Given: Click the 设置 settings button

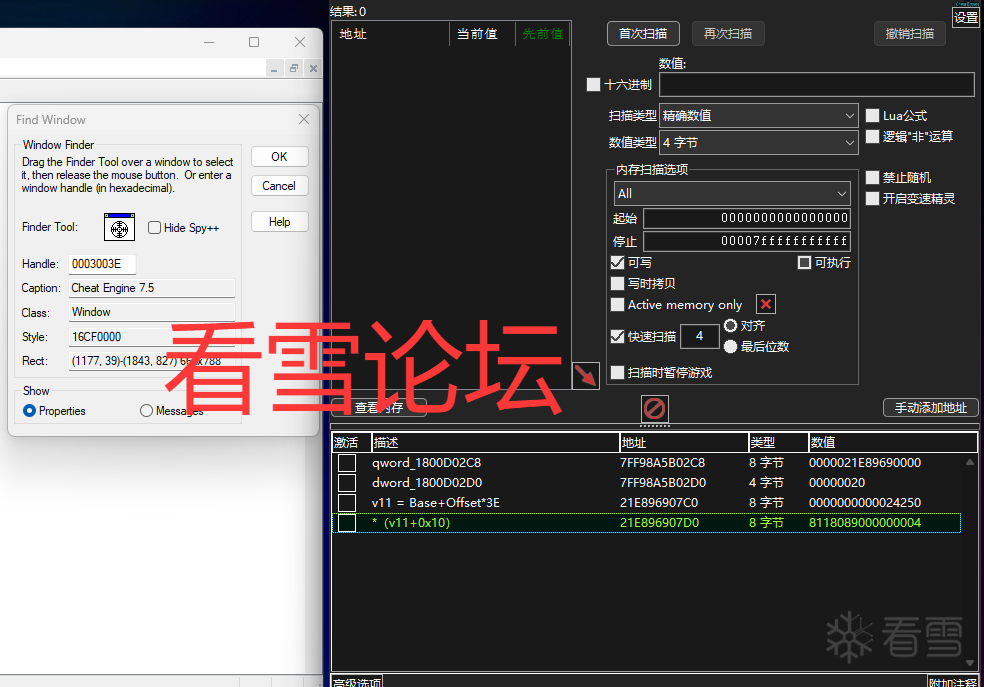Looking at the screenshot, I should 966,17.
